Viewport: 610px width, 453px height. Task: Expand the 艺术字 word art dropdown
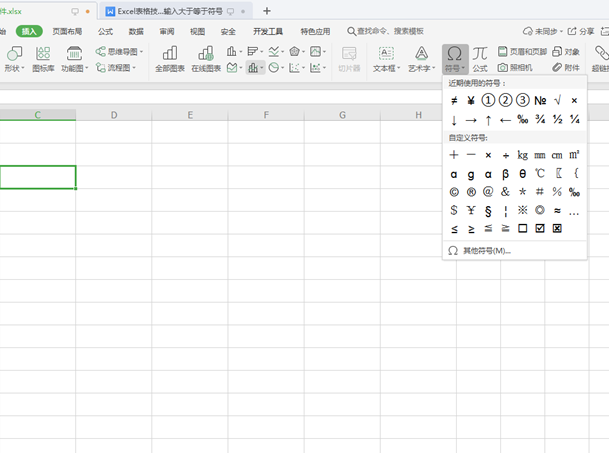(x=422, y=69)
